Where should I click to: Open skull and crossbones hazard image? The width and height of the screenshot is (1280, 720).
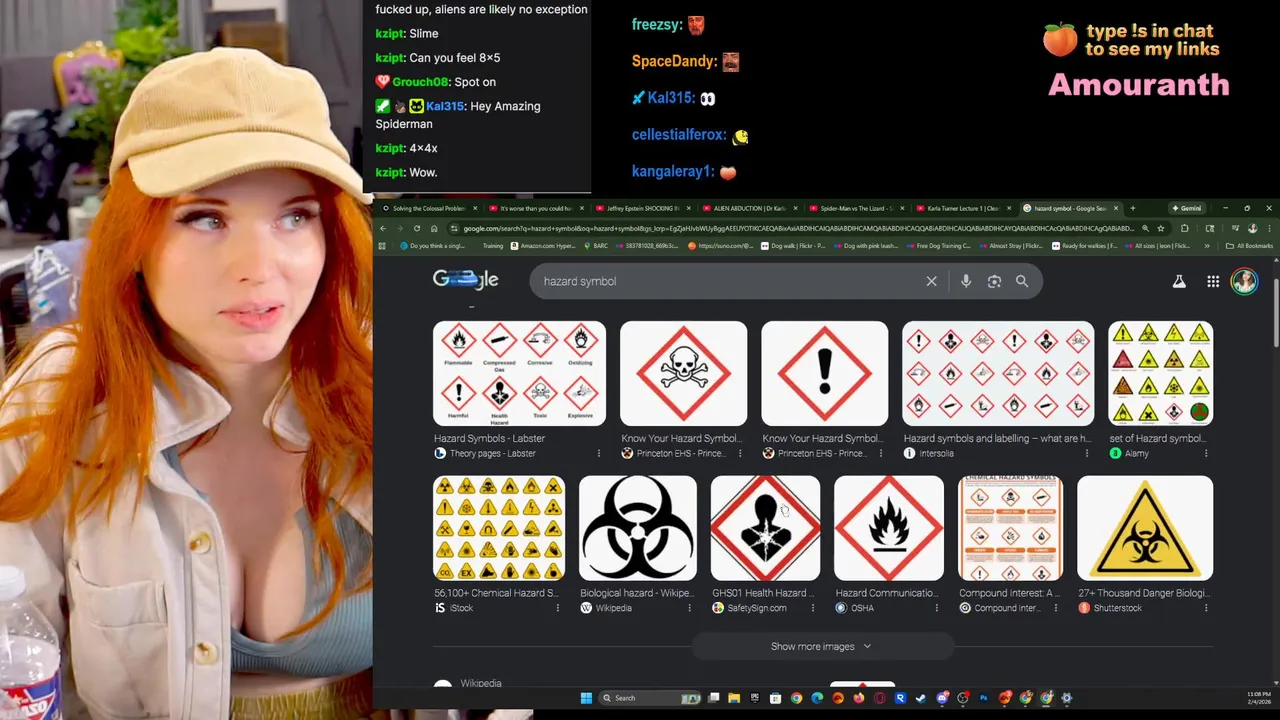[683, 373]
